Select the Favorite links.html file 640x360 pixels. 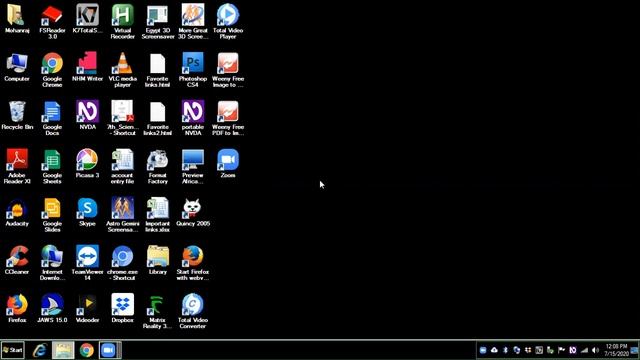click(158, 70)
